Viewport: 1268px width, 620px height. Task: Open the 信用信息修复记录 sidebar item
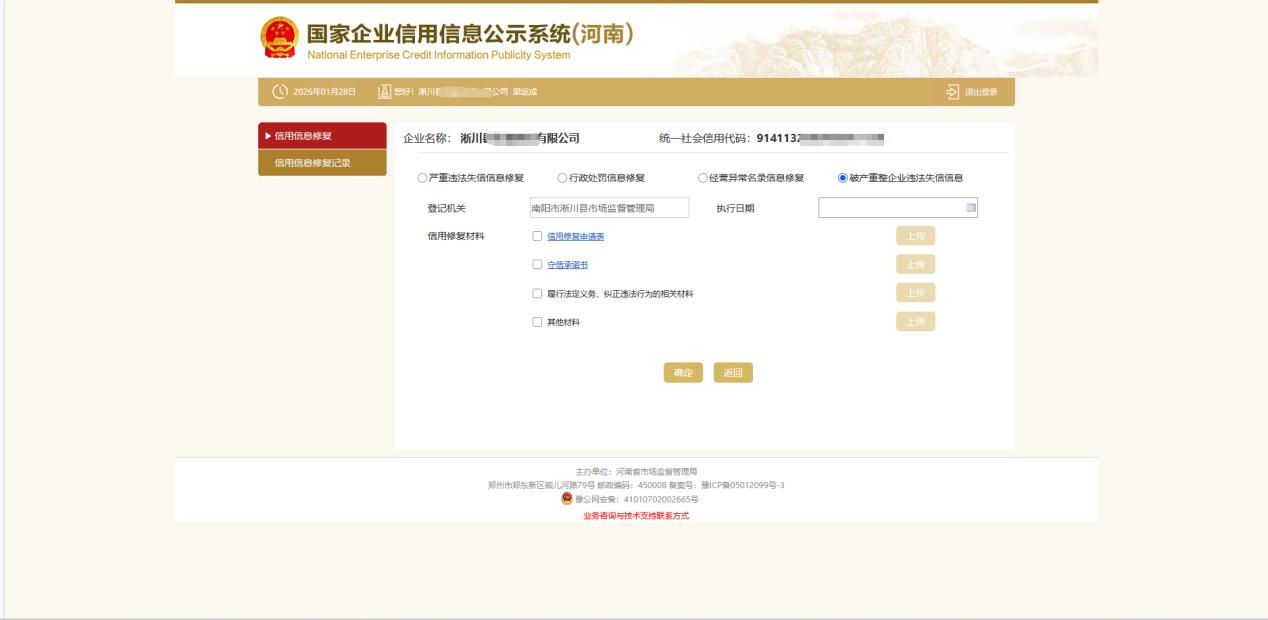coord(312,163)
